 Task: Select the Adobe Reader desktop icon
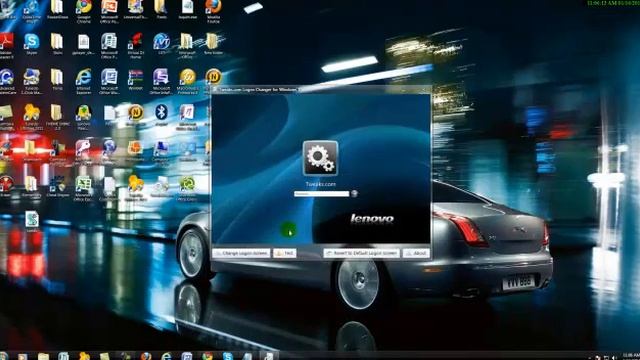pos(7,46)
